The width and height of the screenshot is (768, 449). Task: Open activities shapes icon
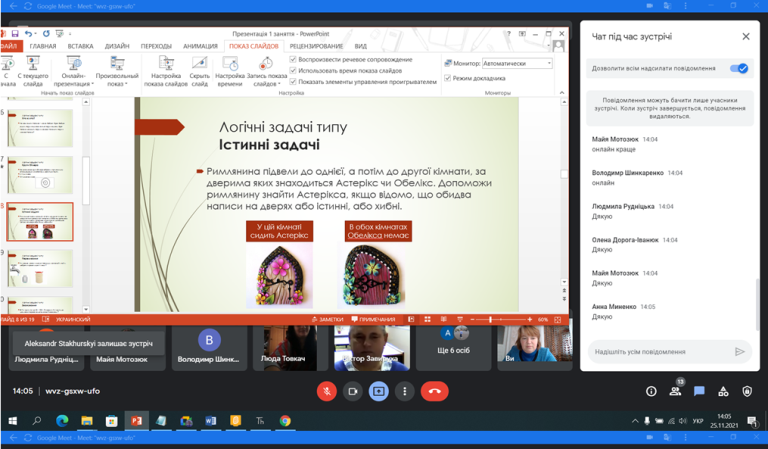click(723, 391)
